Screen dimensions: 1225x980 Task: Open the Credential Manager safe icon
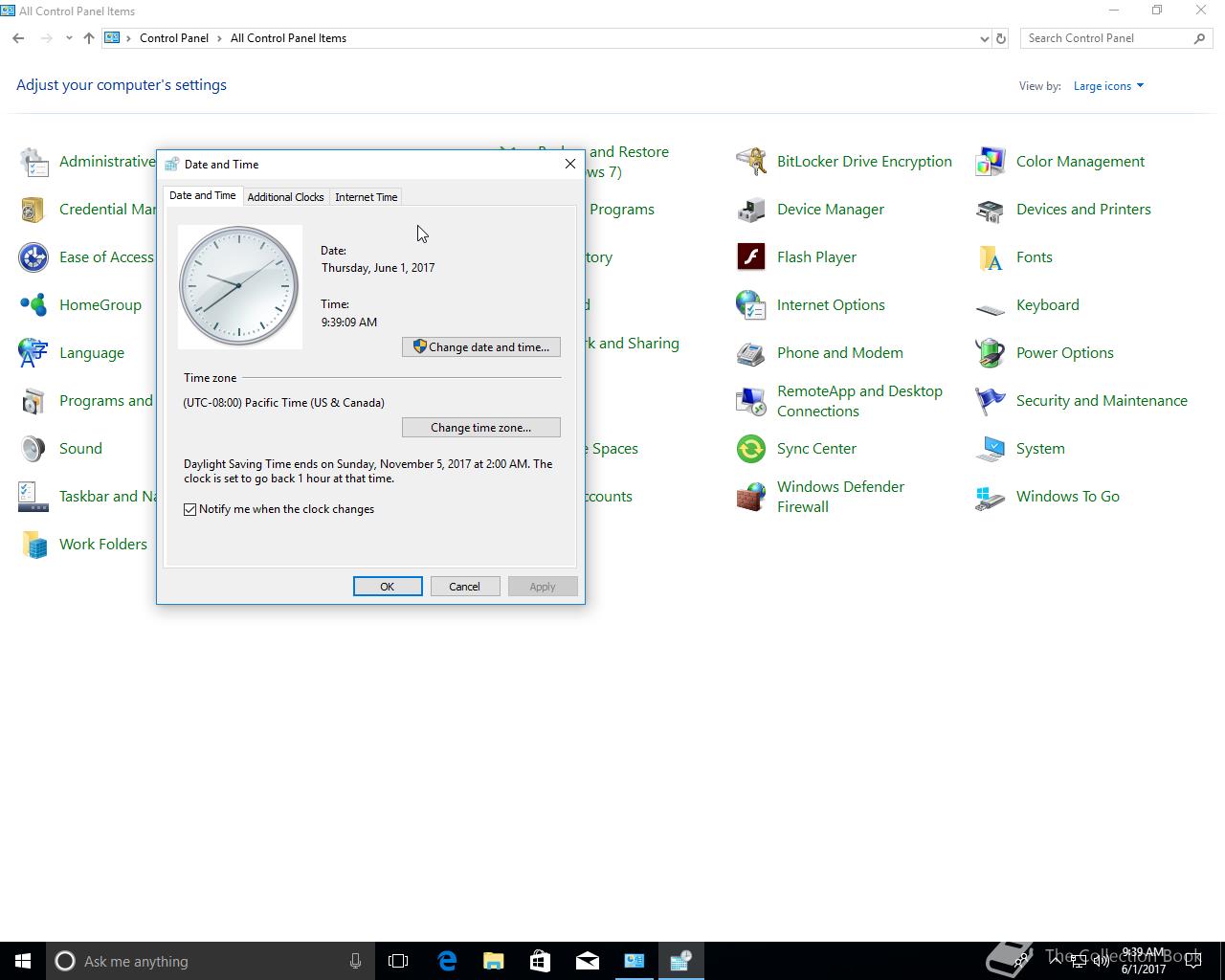tap(33, 210)
